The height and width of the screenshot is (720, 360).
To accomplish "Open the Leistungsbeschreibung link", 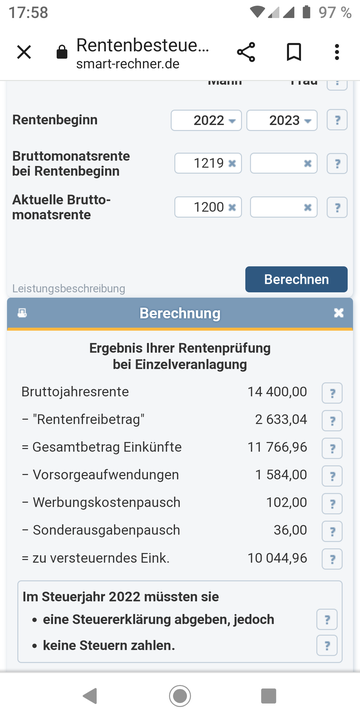I will 68,289.
